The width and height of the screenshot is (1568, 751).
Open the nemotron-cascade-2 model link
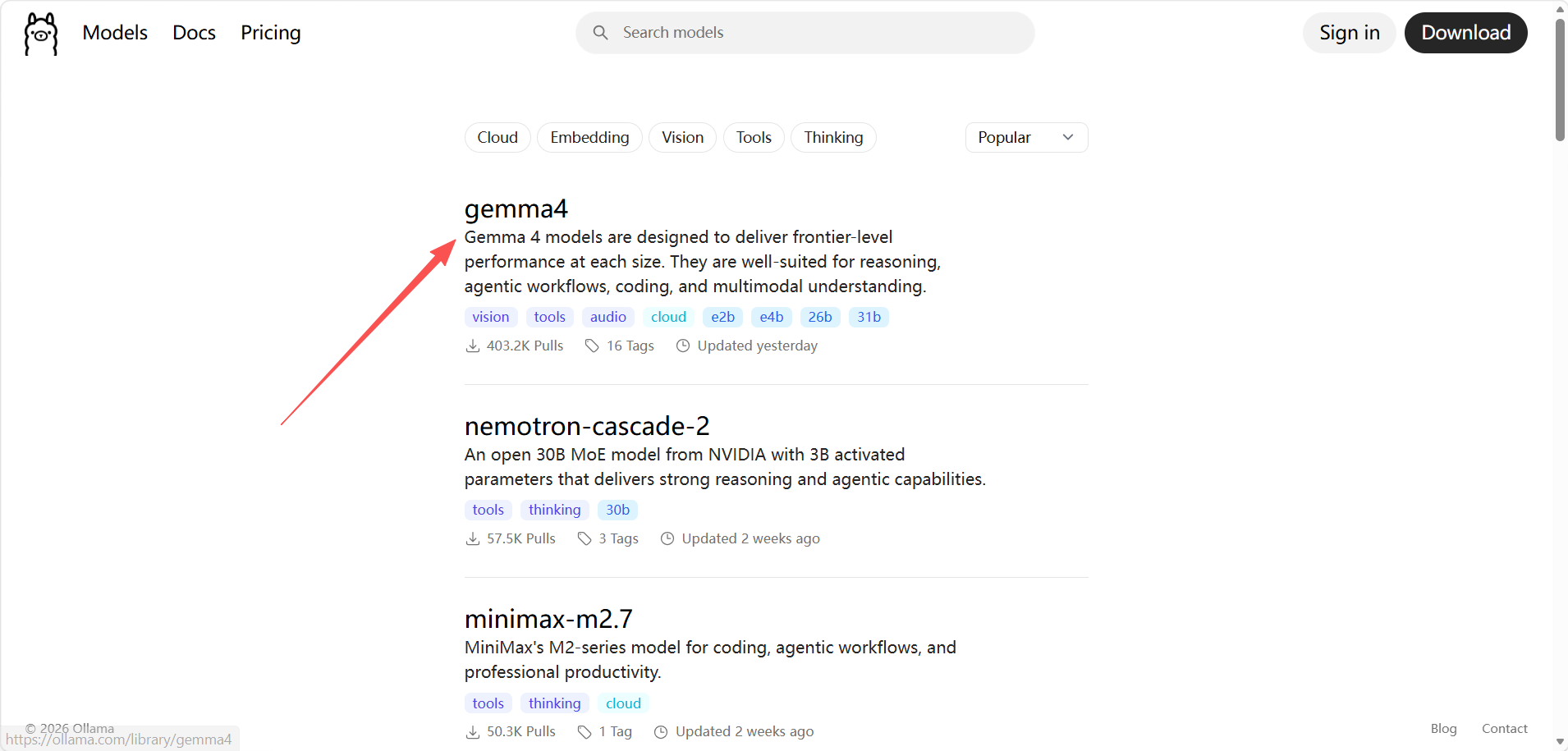(587, 426)
